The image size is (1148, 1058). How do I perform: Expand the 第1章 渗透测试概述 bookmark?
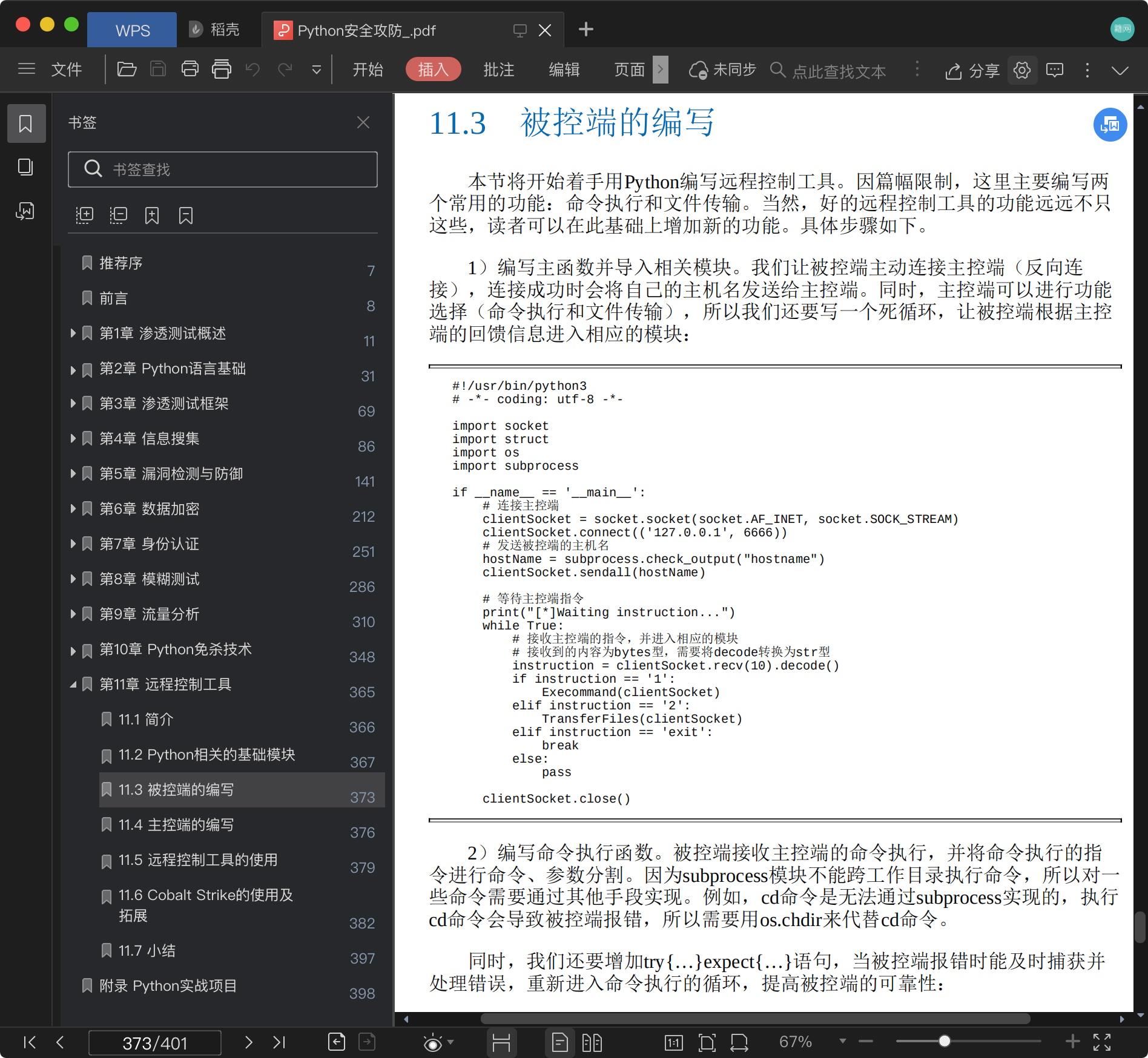73,333
